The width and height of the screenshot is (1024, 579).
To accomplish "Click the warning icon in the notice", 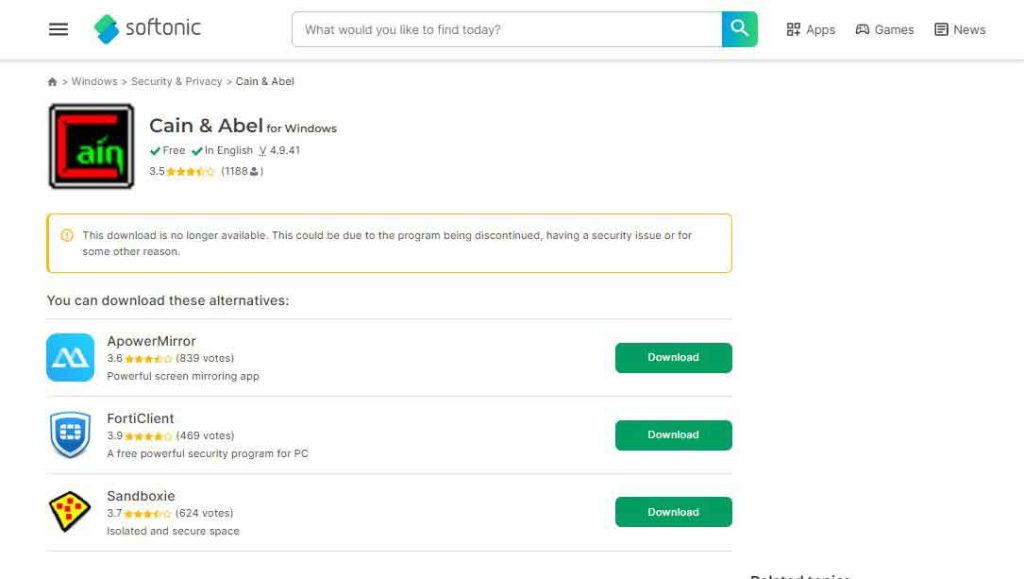I will tap(67, 236).
